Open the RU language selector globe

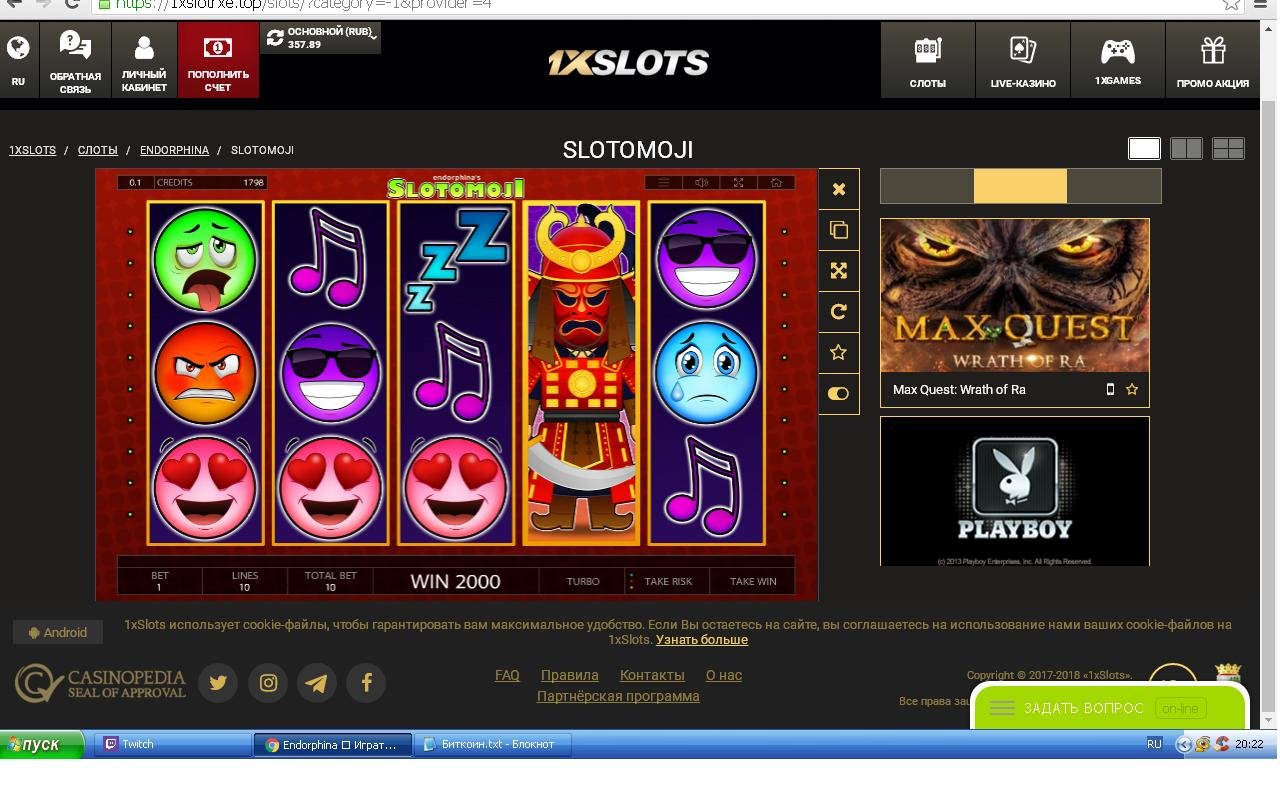coord(18,60)
